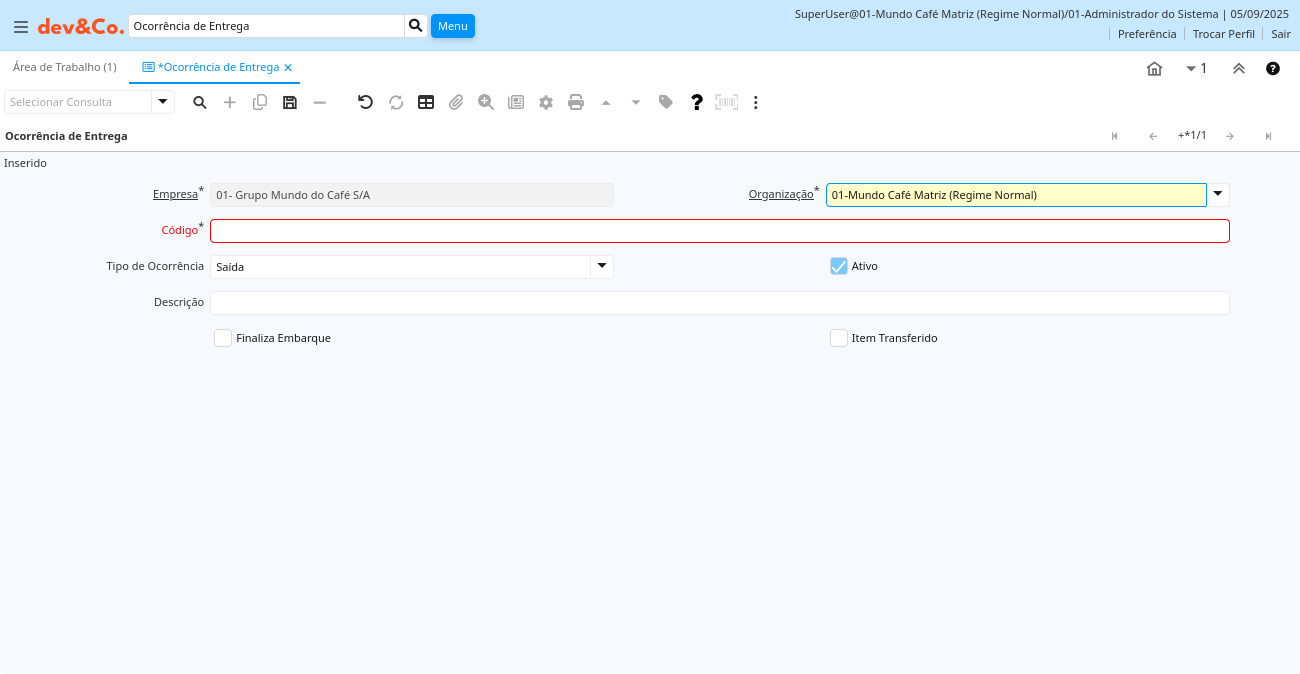
Task: Click the black help question mark toolbar icon
Action: (x=697, y=102)
